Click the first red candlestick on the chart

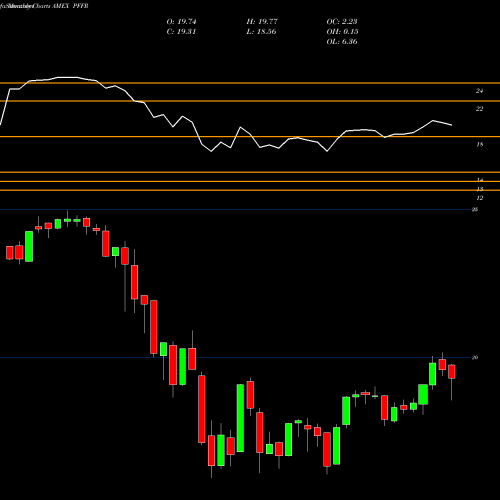10,253
